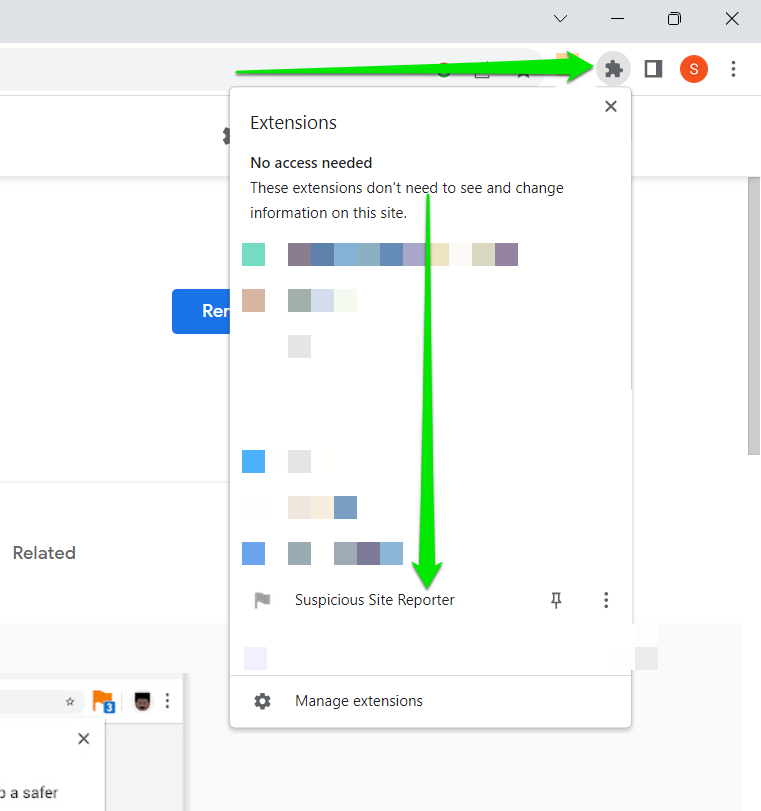This screenshot has width=761, height=811.
Task: Click the orange flag icon with badge 3
Action: pos(103,701)
